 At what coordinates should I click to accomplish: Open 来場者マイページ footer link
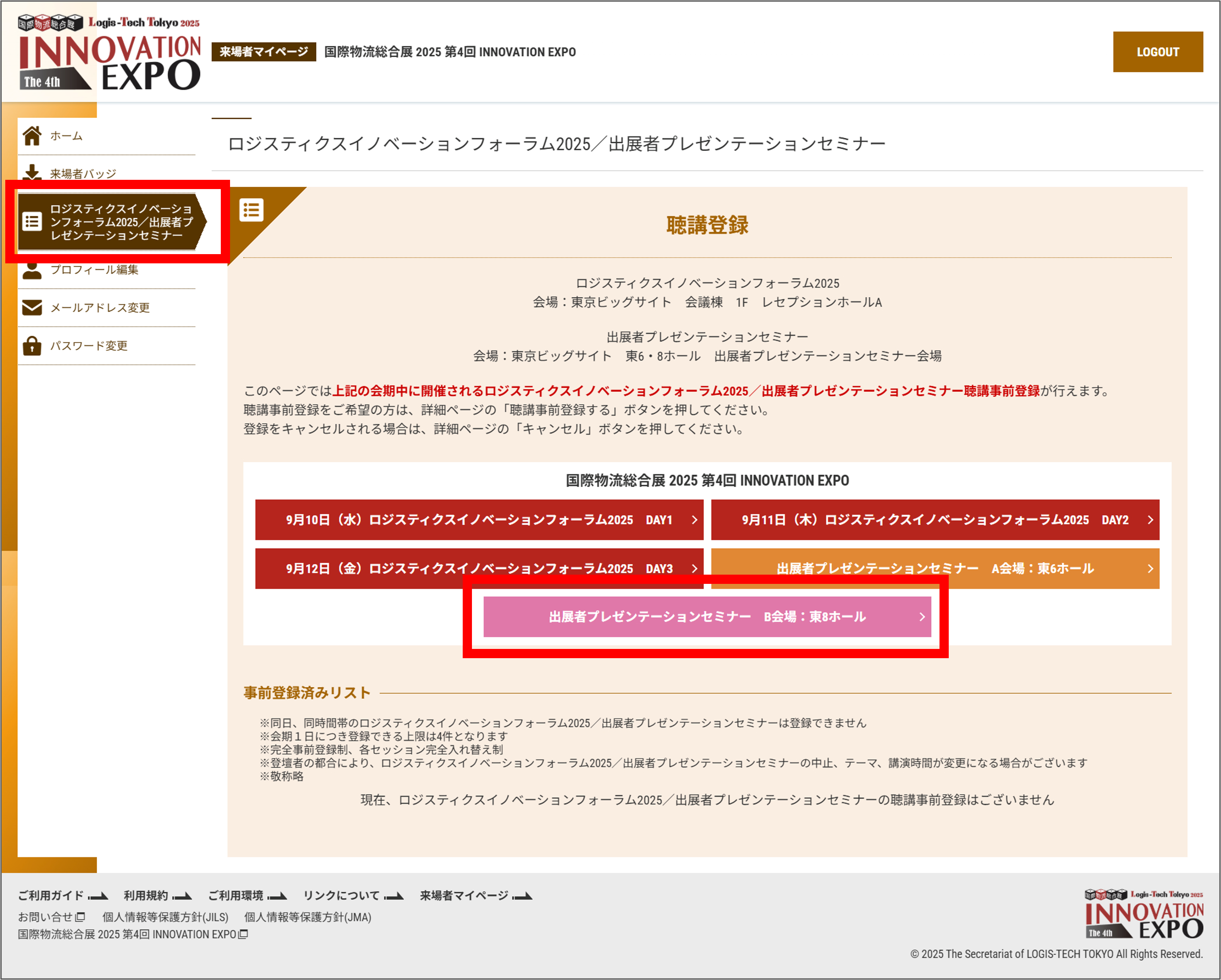point(476,895)
